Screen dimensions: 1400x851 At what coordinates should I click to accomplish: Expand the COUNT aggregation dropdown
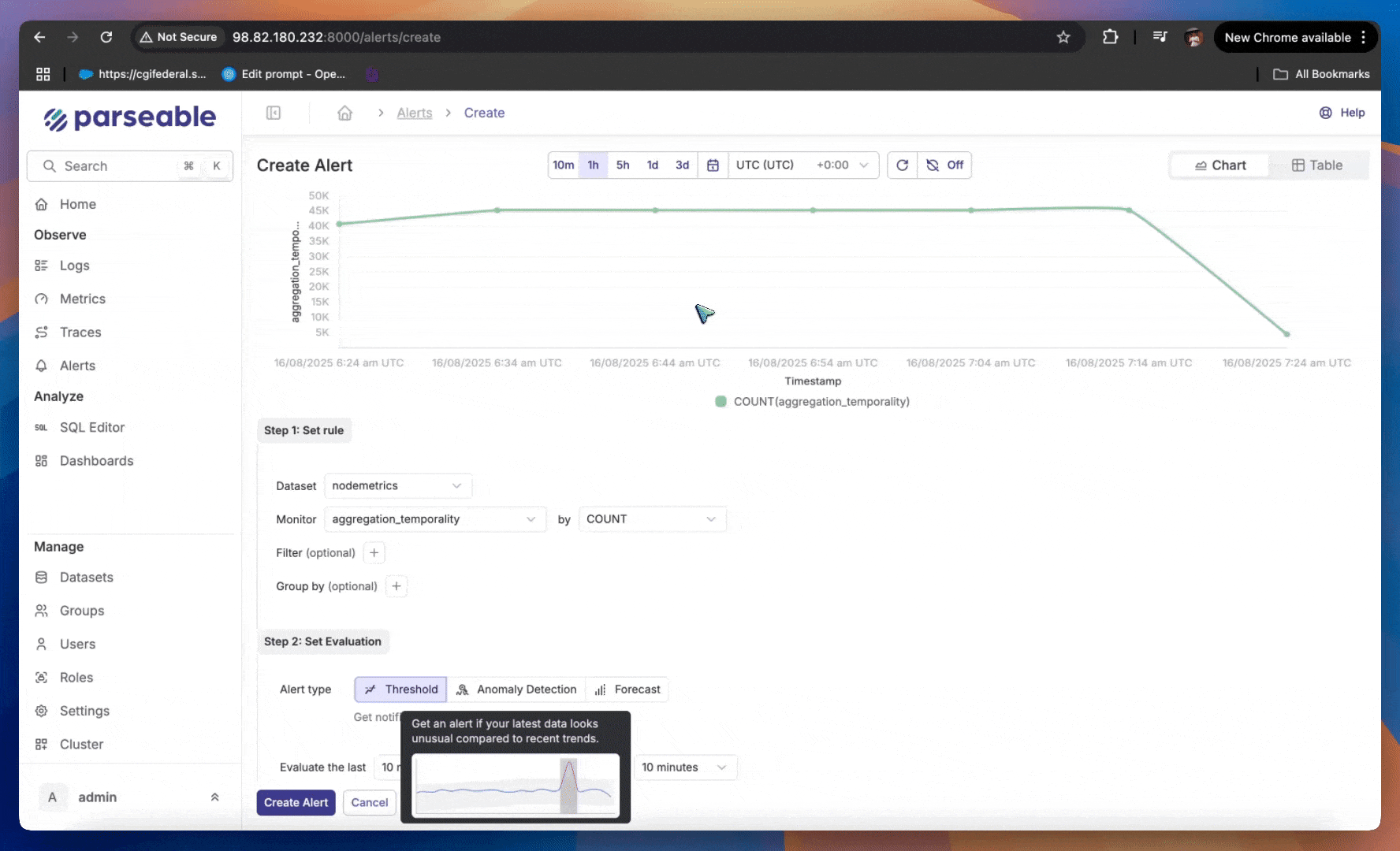click(x=651, y=519)
